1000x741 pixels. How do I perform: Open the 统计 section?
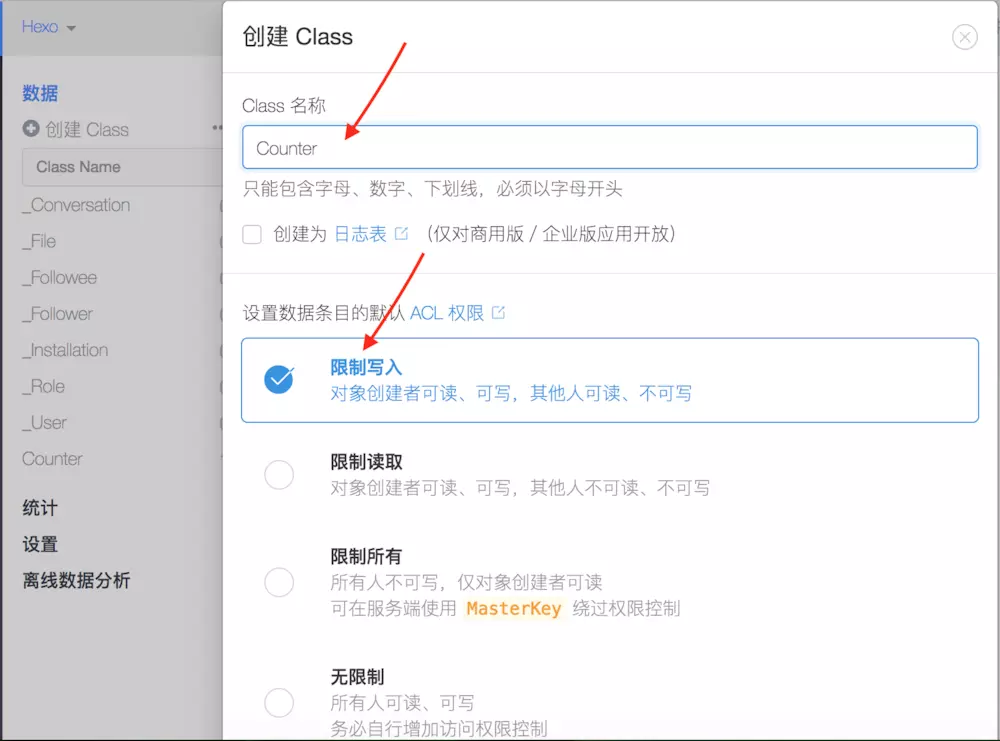(40, 508)
